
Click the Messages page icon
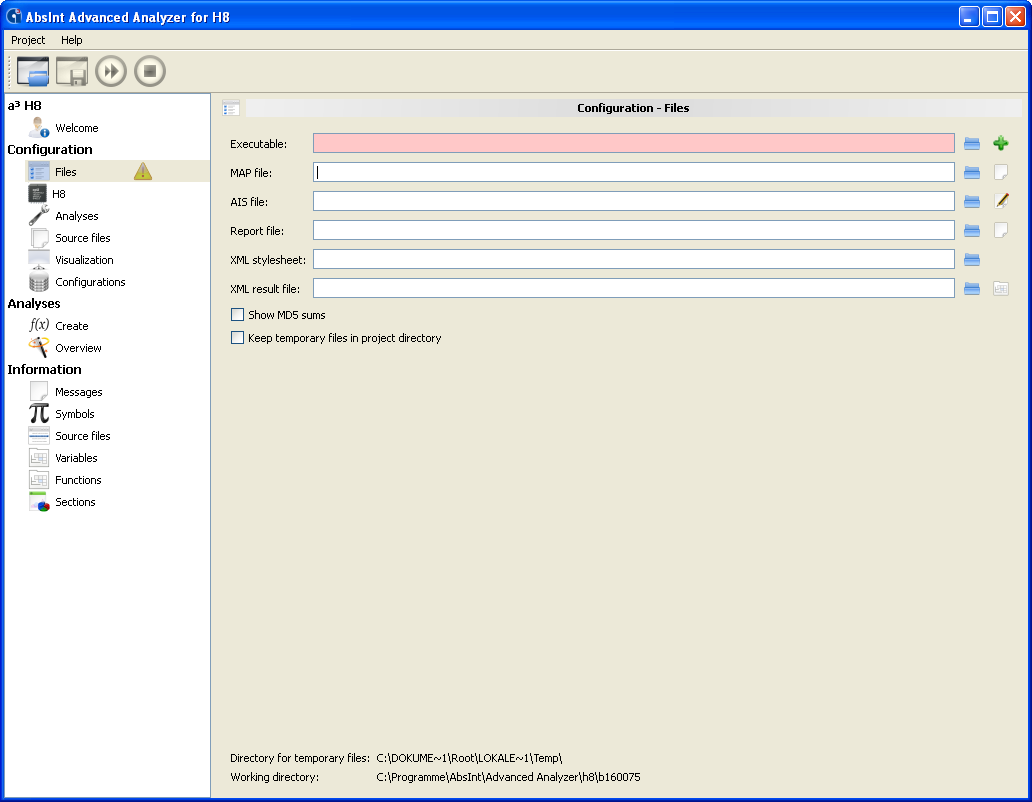click(x=39, y=391)
